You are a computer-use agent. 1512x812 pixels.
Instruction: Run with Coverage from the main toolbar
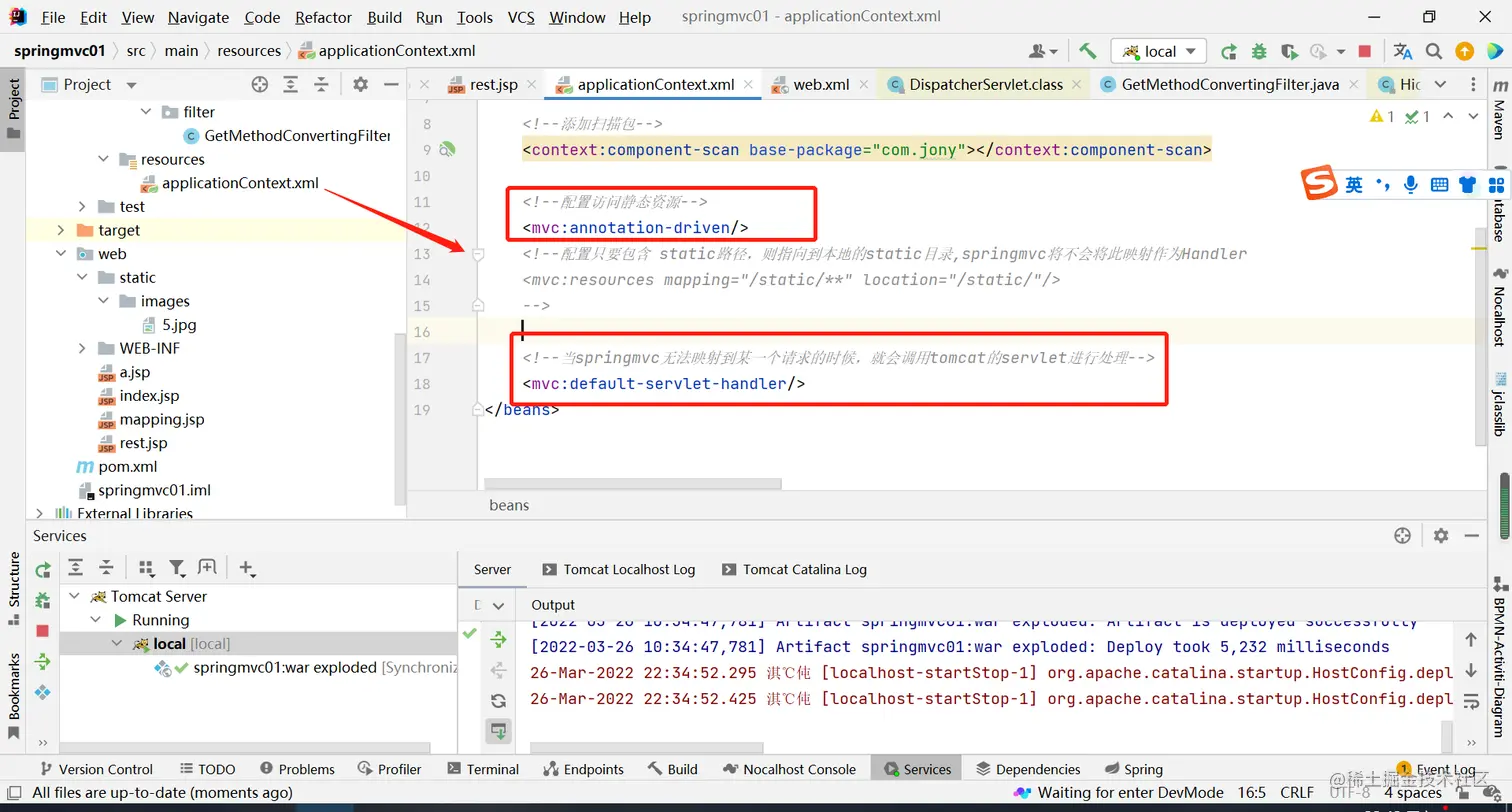click(1289, 51)
